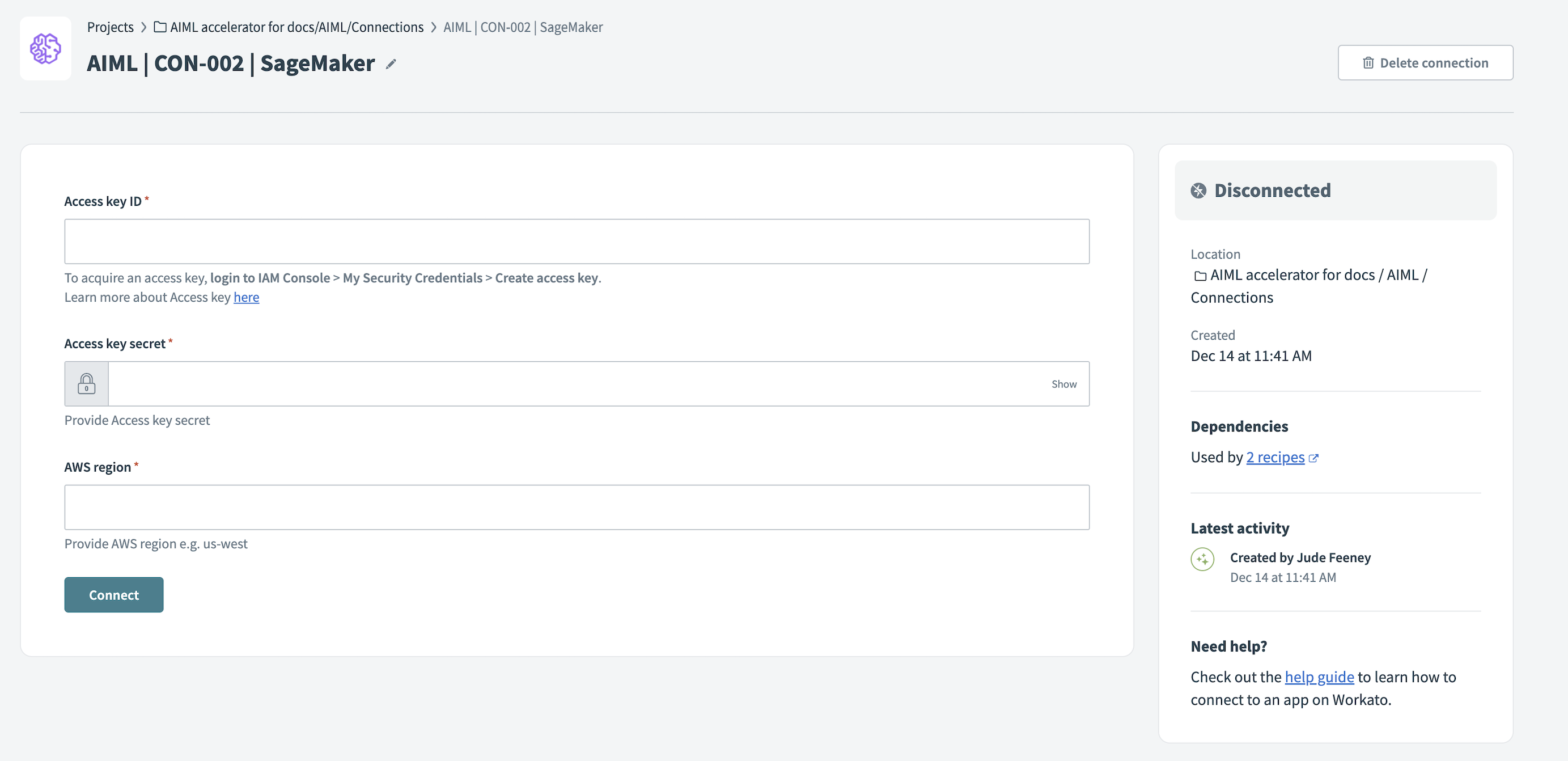Click the AWS region input field

[576, 506]
